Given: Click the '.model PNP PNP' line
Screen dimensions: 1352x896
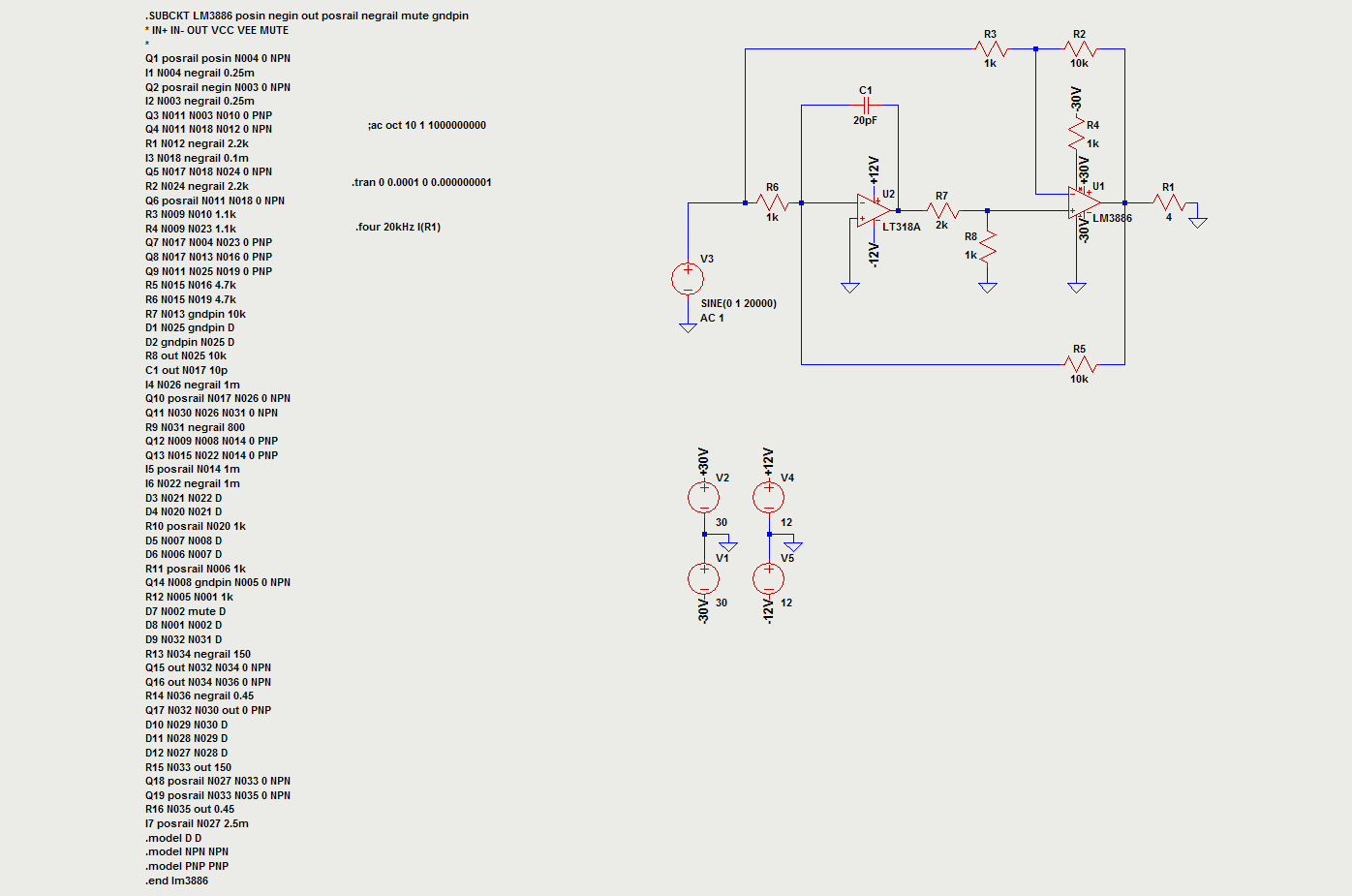Looking at the screenshot, I should point(187,866).
